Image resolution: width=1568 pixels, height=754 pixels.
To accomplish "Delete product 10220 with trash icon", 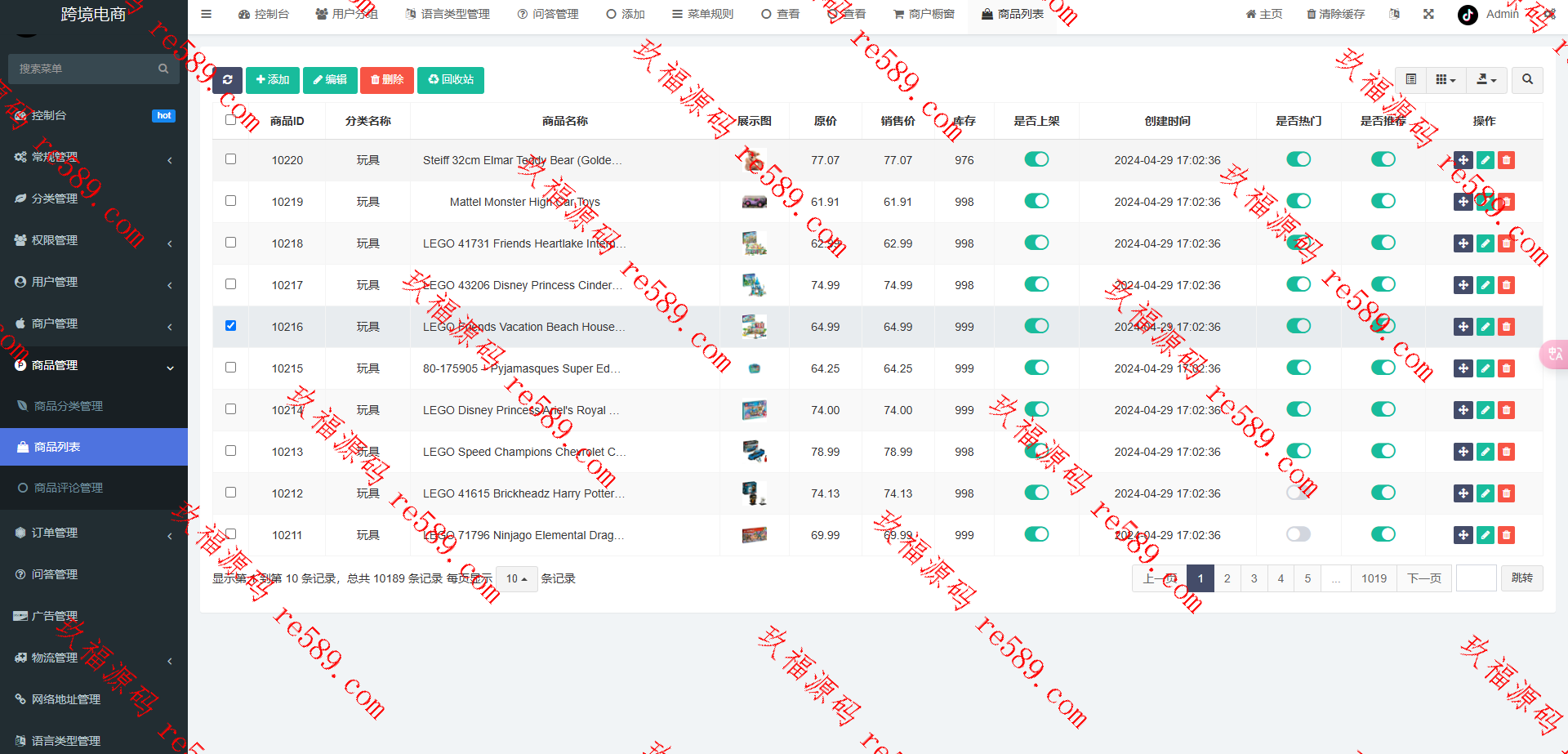I will point(1507,160).
